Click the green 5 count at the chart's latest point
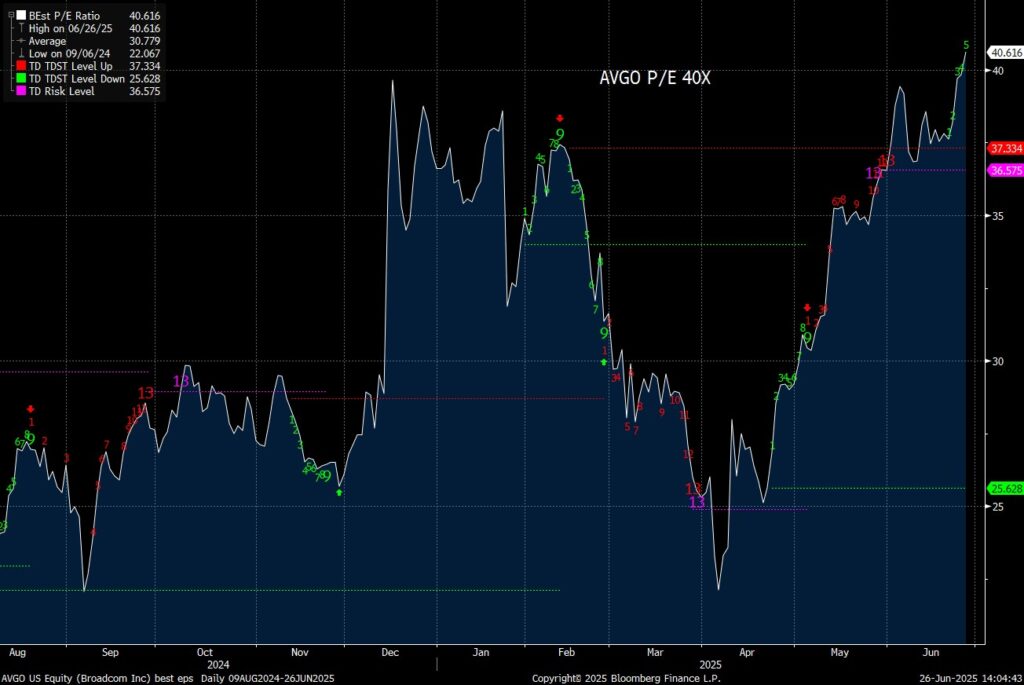The height and width of the screenshot is (685, 1024). [966, 45]
